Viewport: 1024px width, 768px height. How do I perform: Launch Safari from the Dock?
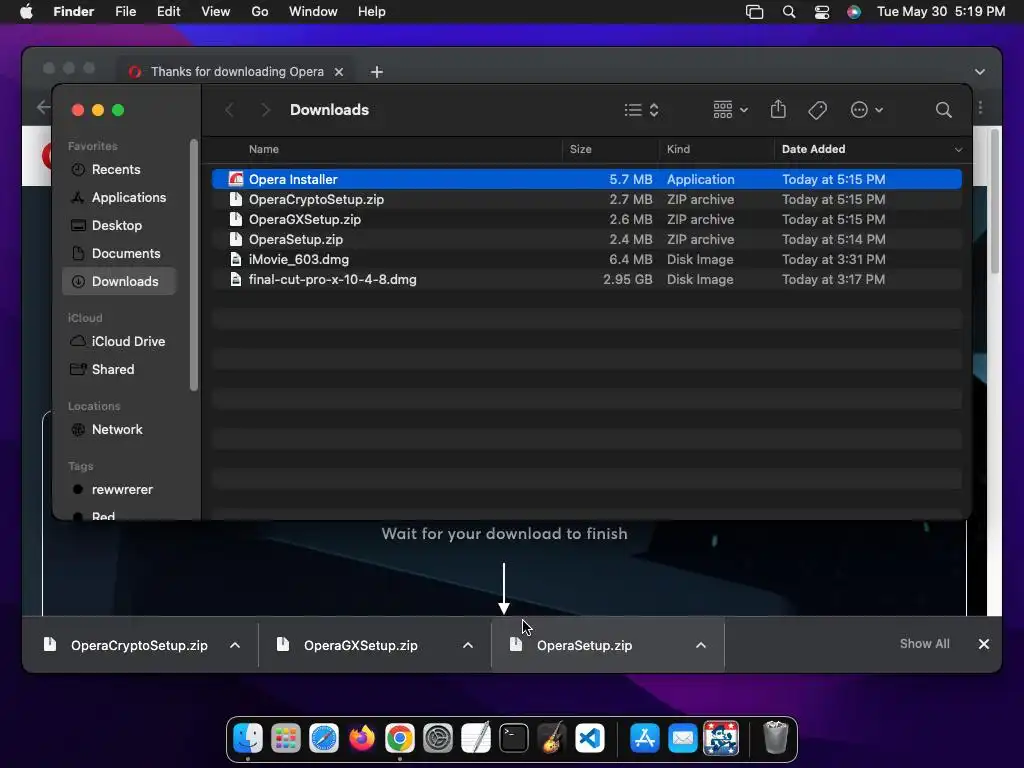[x=324, y=739]
